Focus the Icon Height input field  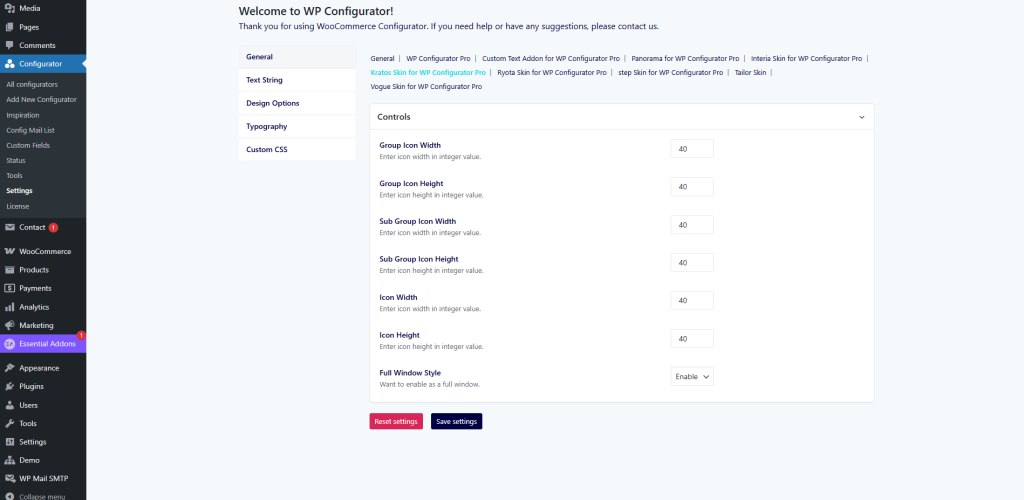[x=691, y=339]
